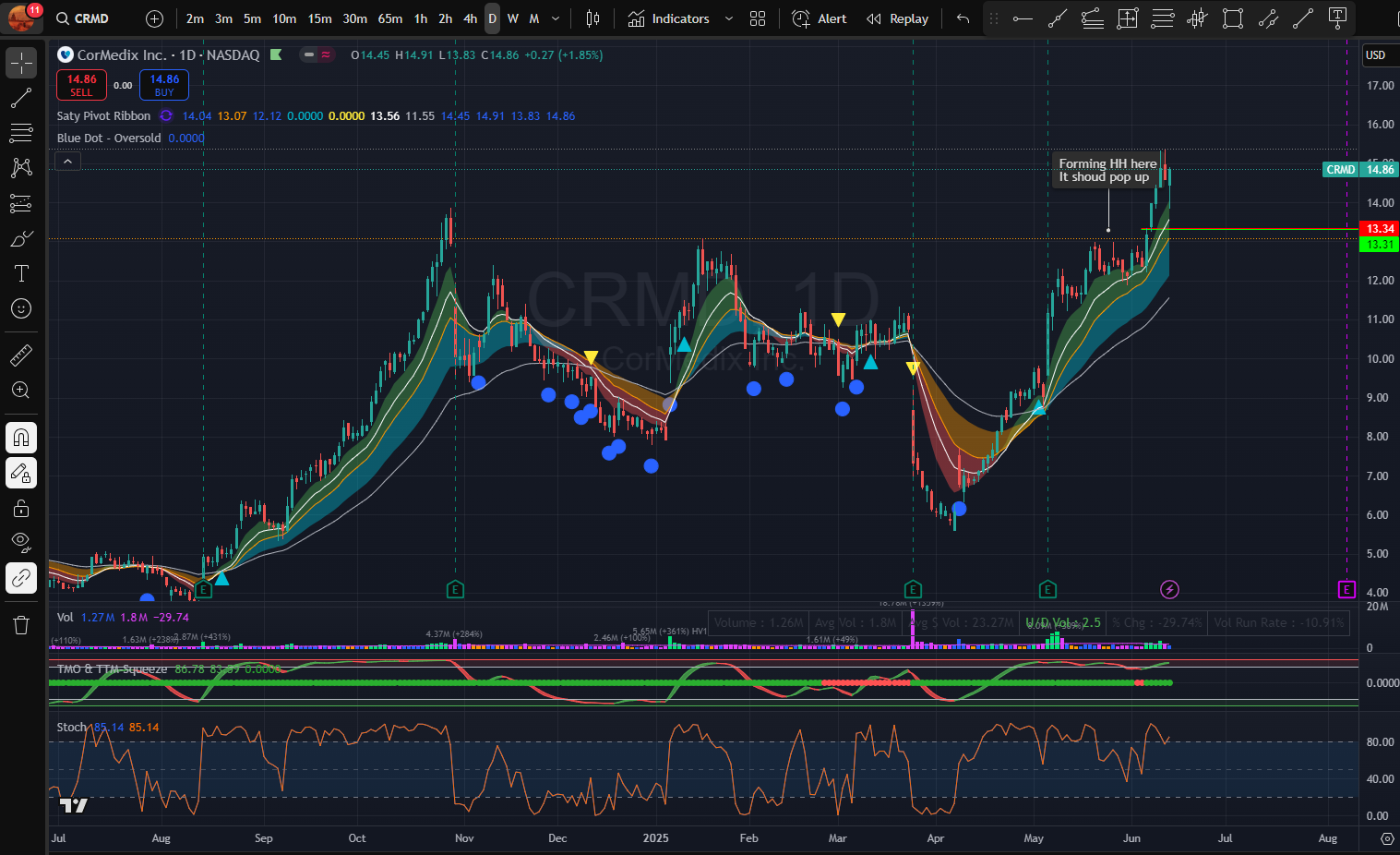This screenshot has width=1400, height=855.
Task: Select the ruler measure tool
Action: (21, 355)
